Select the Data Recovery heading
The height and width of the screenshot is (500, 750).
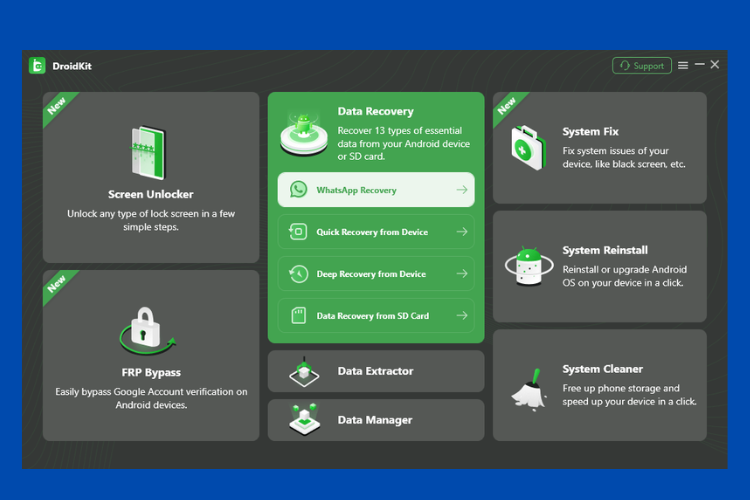click(x=375, y=111)
